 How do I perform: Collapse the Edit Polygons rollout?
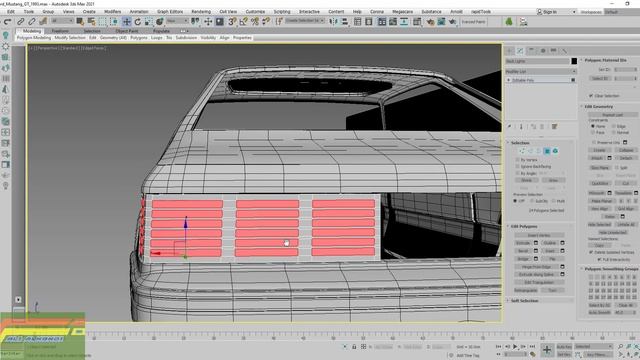524,226
